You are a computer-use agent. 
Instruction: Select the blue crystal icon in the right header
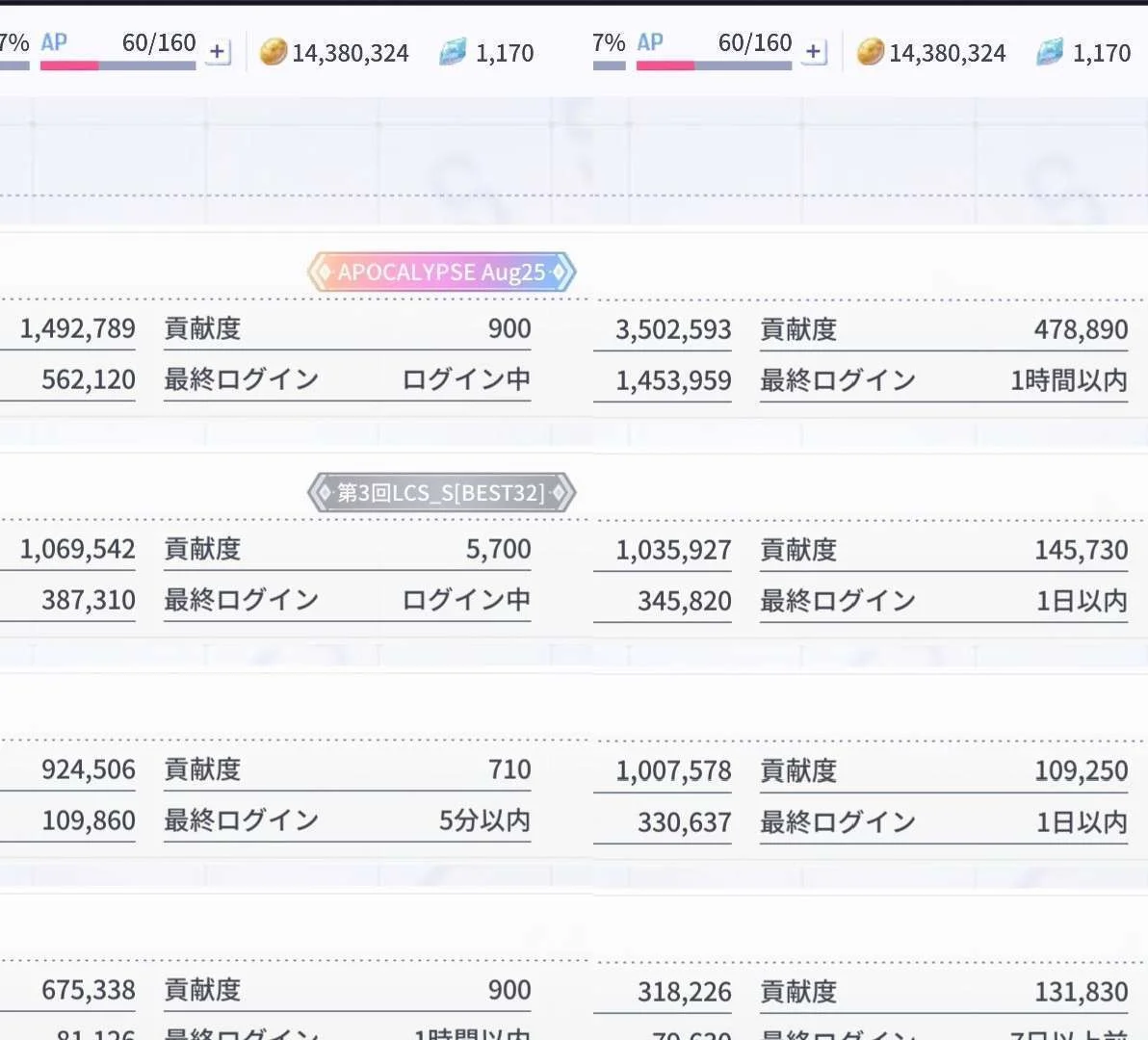point(1050,52)
